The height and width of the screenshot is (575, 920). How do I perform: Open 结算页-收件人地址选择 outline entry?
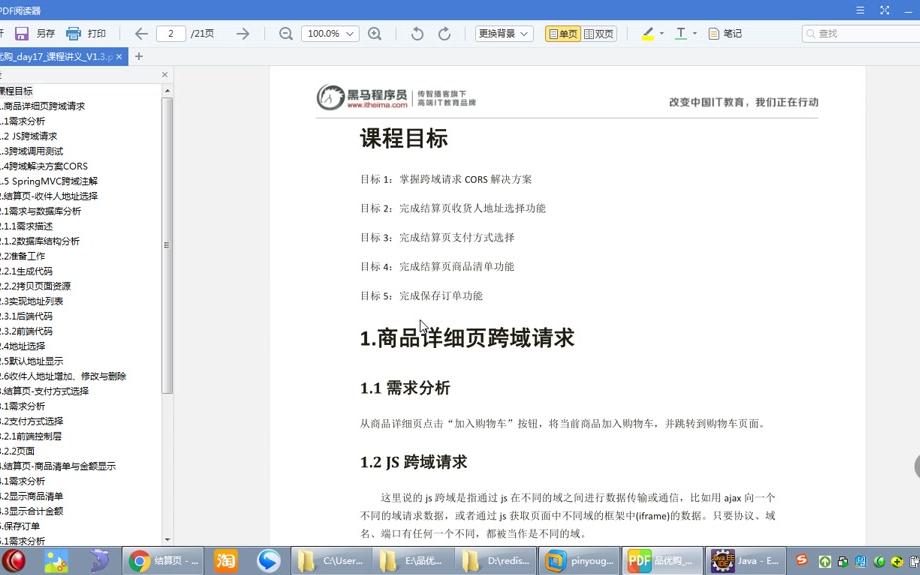[49, 196]
